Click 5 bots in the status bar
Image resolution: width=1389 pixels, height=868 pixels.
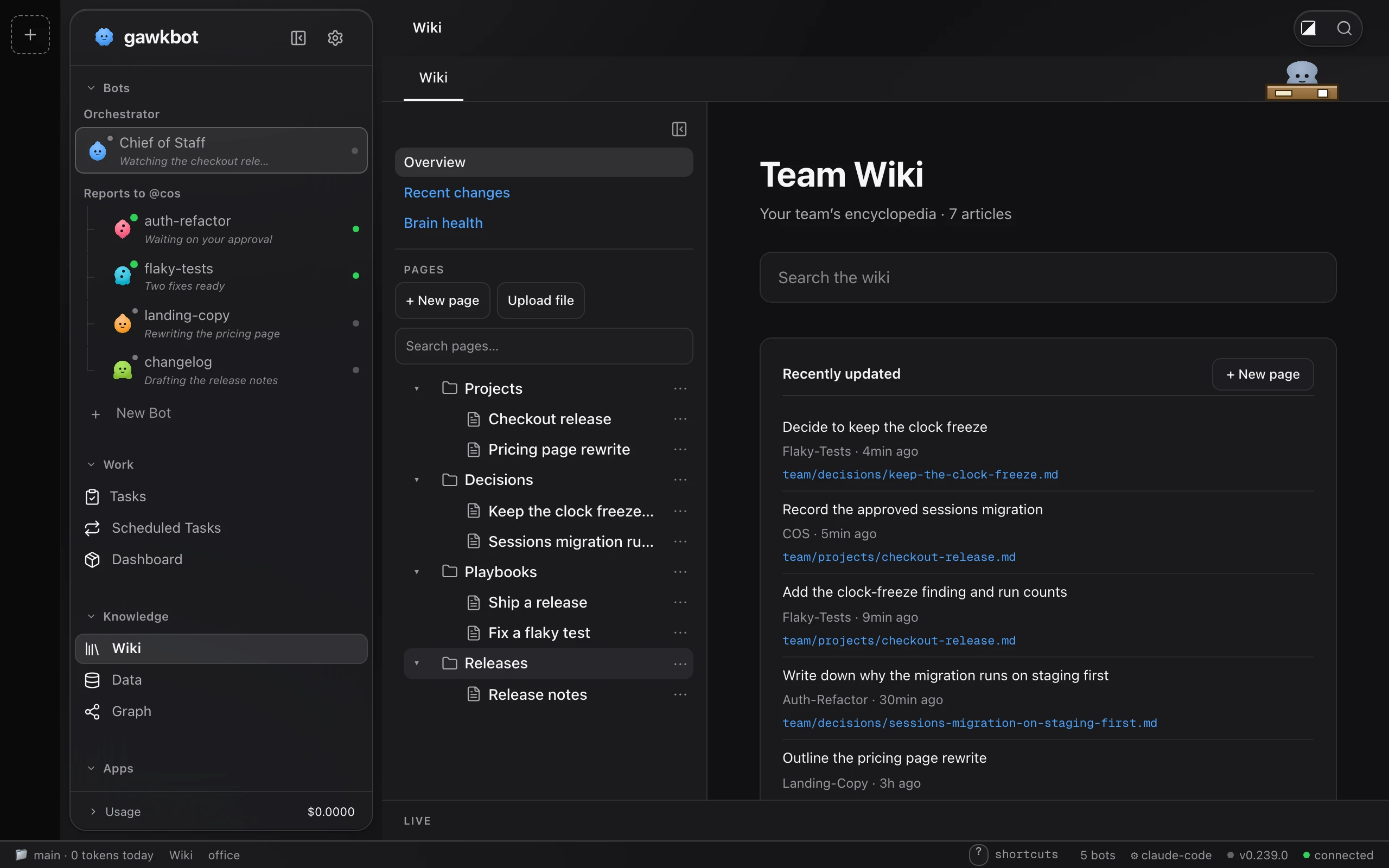pyautogui.click(x=1098, y=855)
